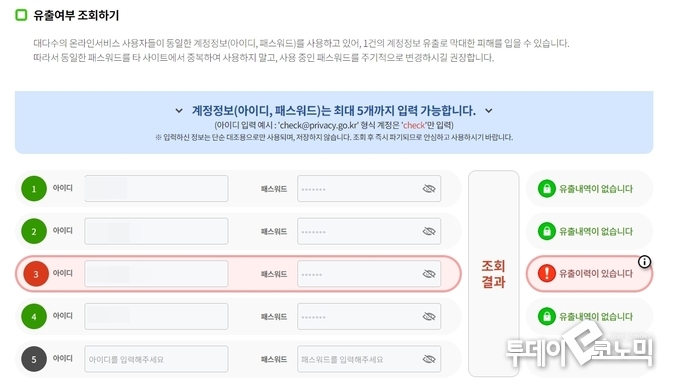Click the row 4 패스워드 input field
The height and width of the screenshot is (392, 680).
coord(369,316)
